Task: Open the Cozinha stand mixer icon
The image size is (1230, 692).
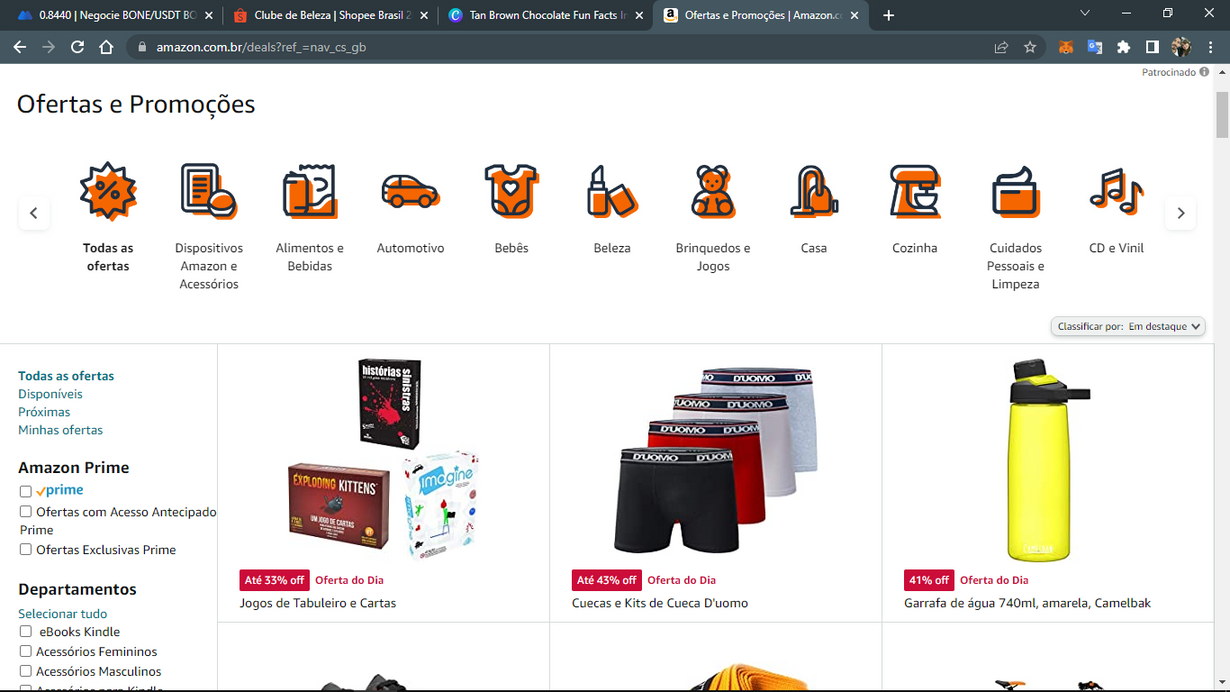Action: click(914, 191)
